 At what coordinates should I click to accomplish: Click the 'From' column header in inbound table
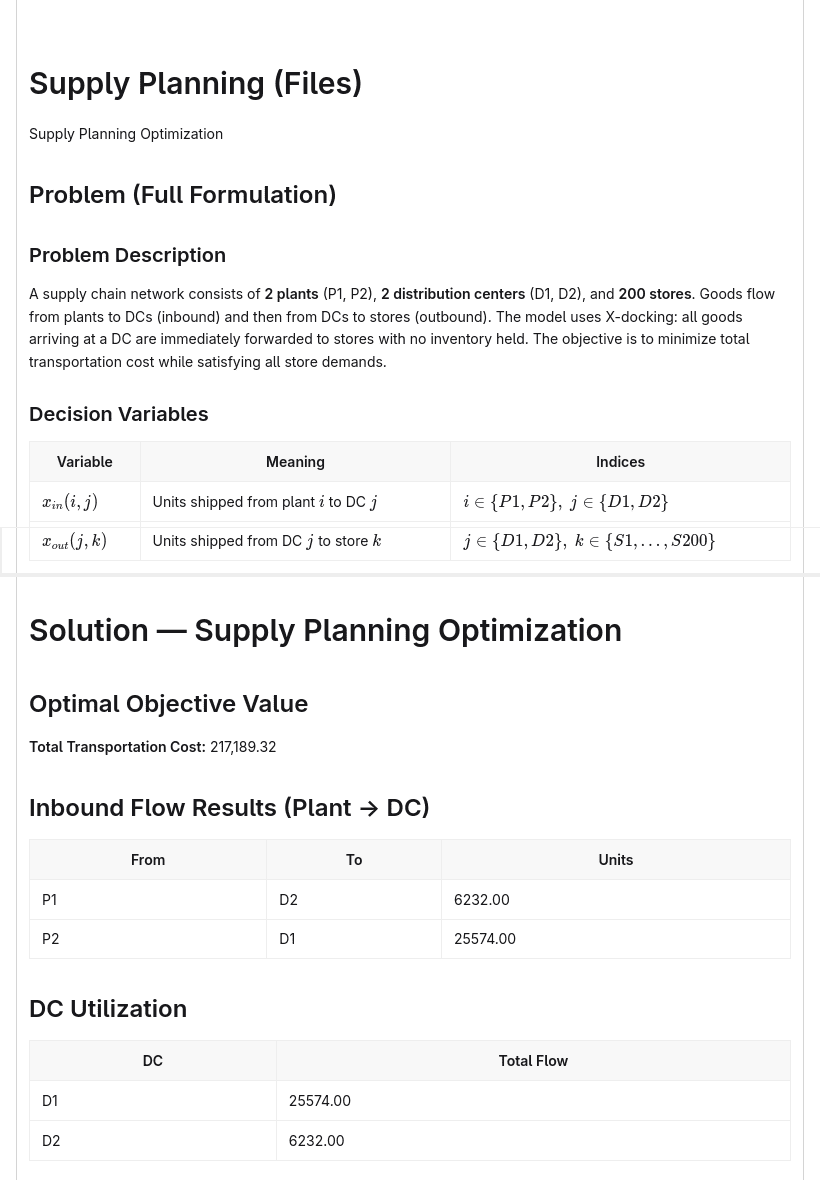click(x=148, y=860)
